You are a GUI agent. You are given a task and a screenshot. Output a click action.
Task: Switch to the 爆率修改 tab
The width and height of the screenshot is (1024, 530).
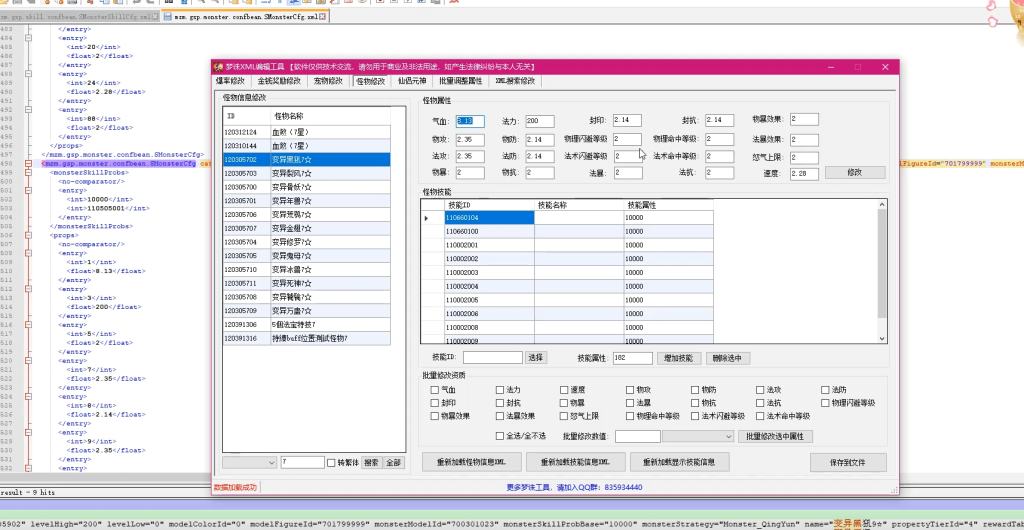[230, 81]
